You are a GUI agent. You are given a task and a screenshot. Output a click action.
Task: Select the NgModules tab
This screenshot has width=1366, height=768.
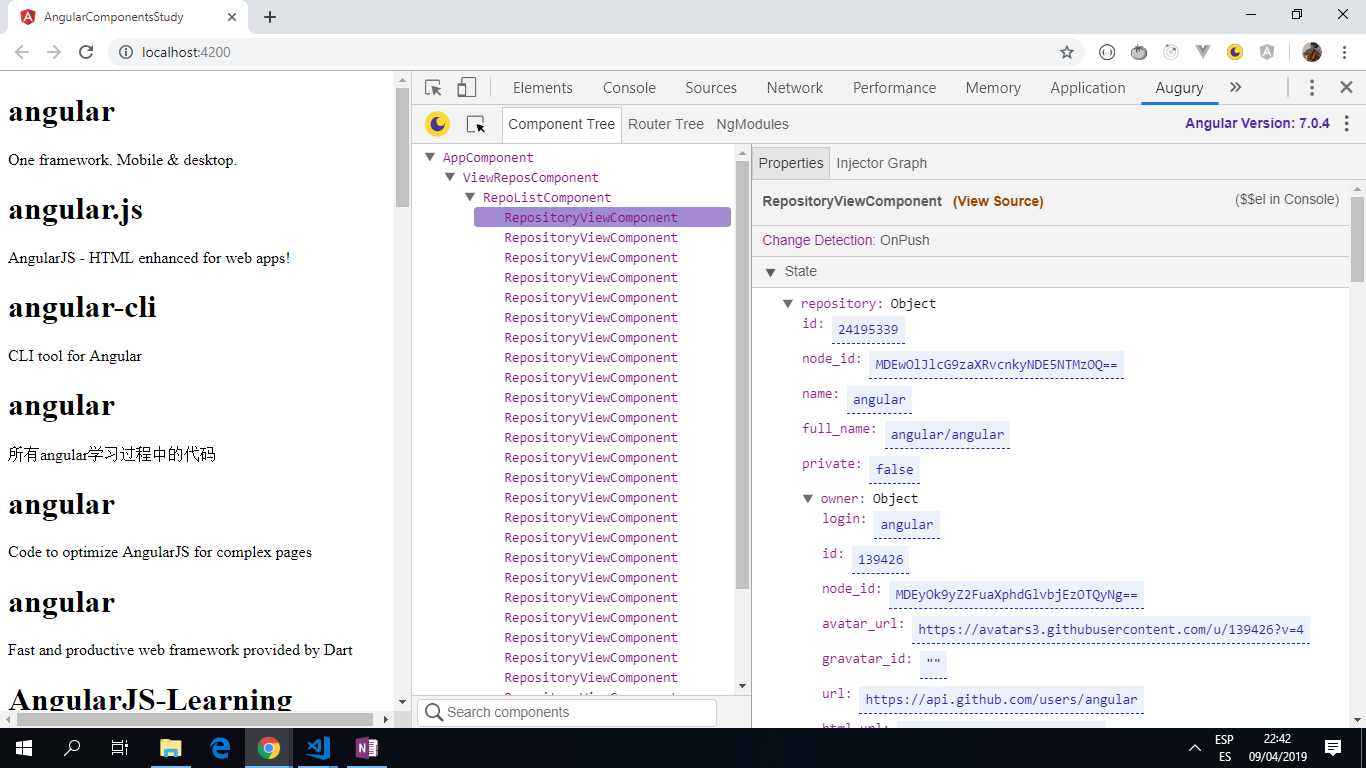pos(752,124)
